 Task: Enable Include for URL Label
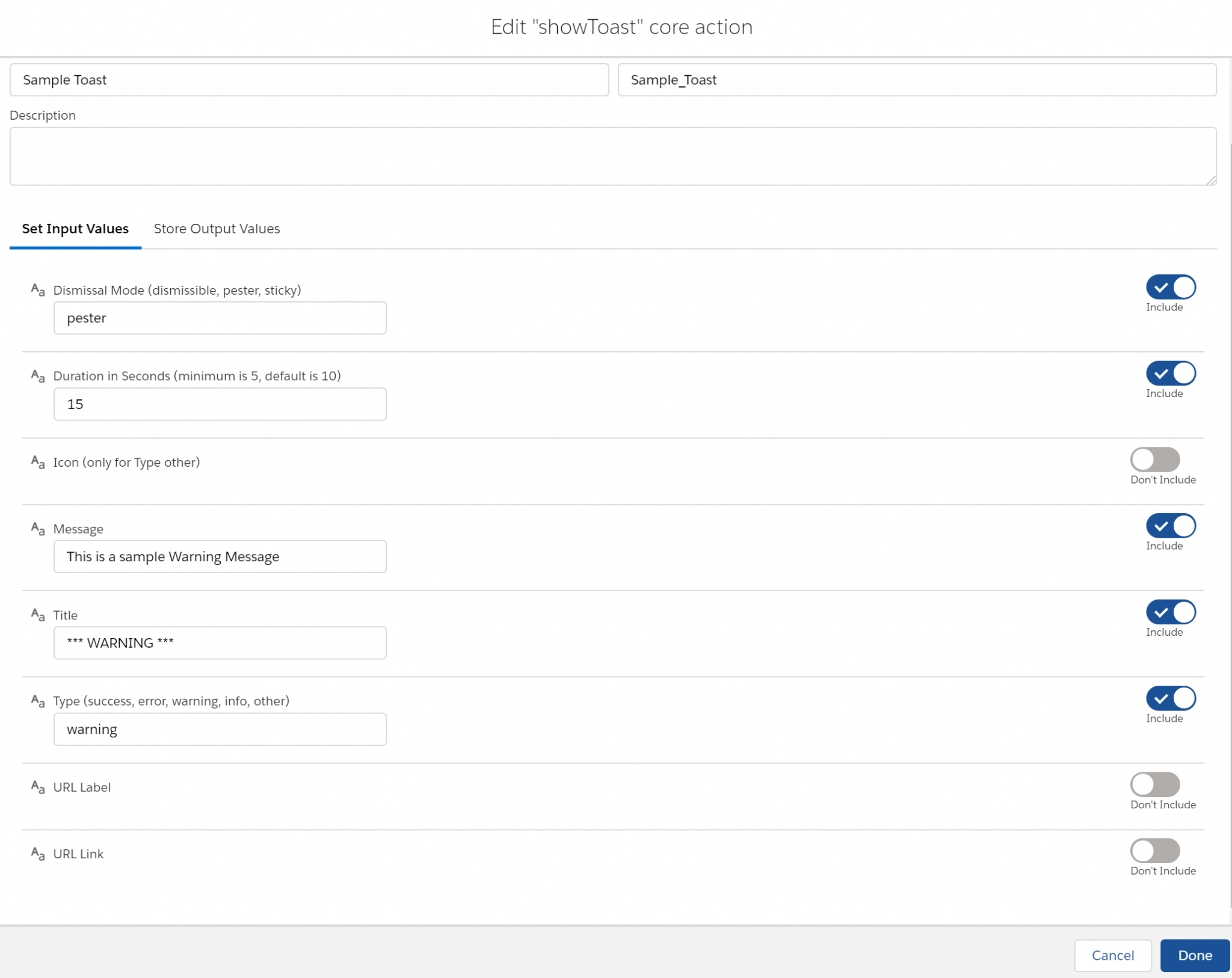click(1155, 784)
